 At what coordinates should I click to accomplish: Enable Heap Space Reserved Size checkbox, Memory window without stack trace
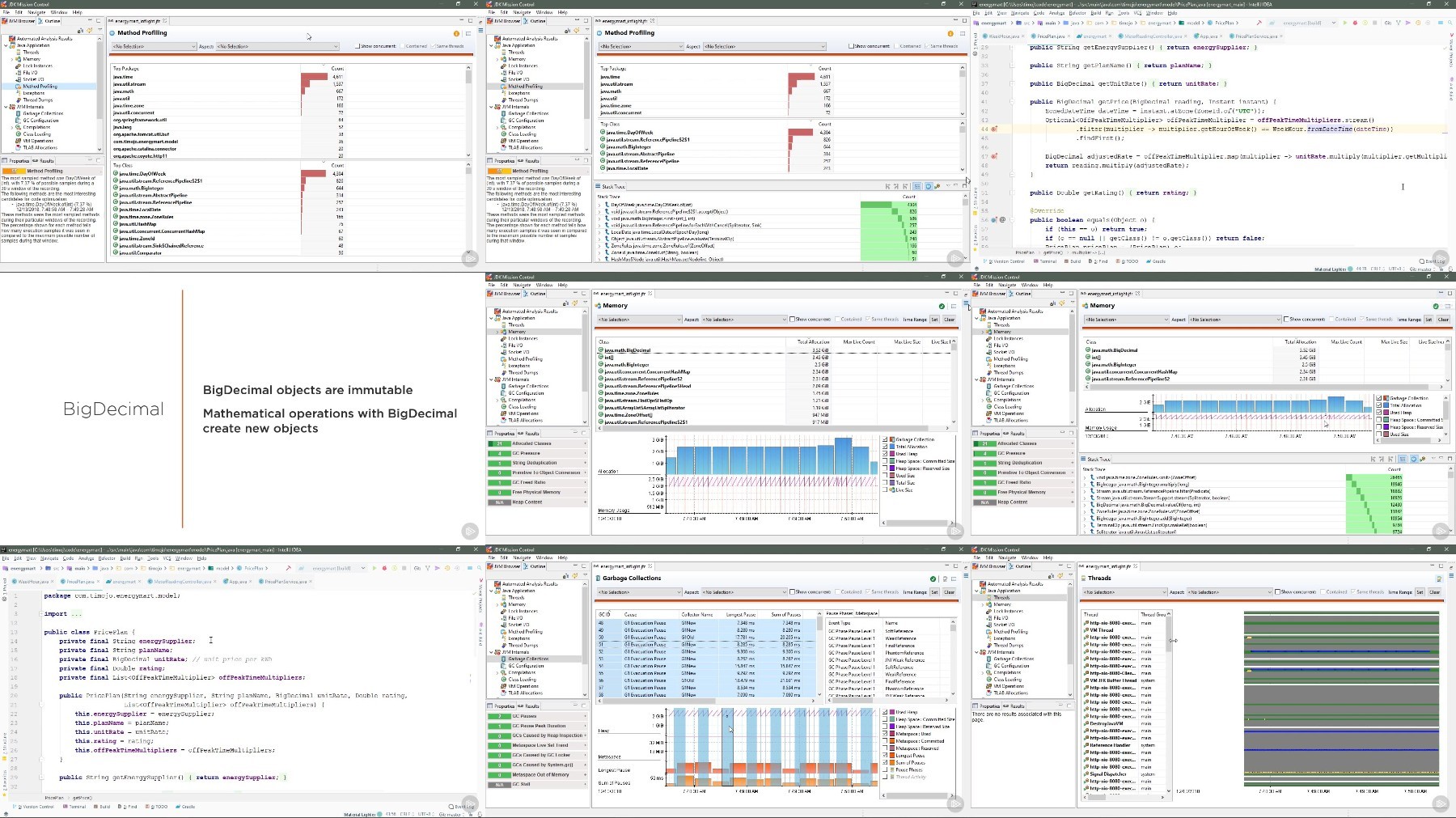click(885, 468)
